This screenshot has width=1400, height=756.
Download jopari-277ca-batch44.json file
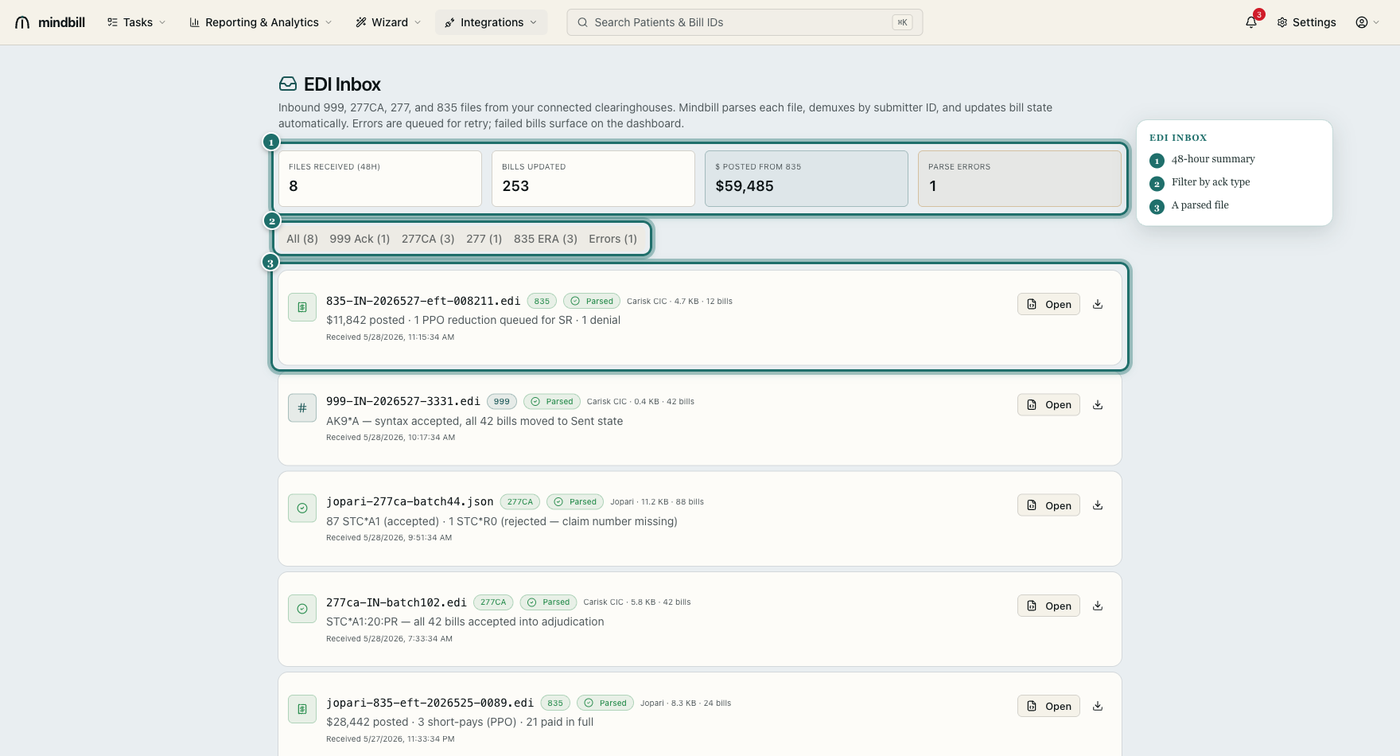1098,505
